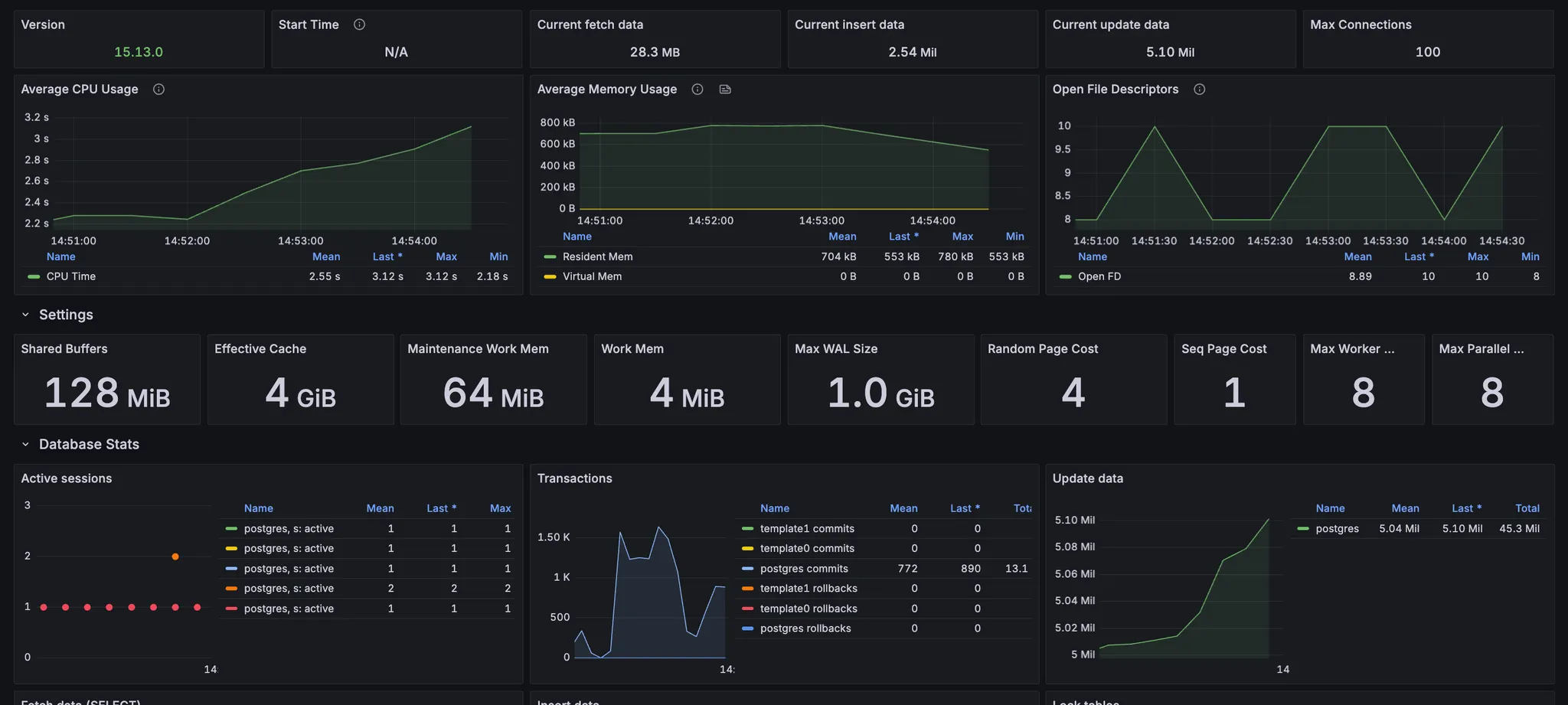Toggle the template1 commits legend series
The width and height of the screenshot is (1568, 705).
pos(807,529)
